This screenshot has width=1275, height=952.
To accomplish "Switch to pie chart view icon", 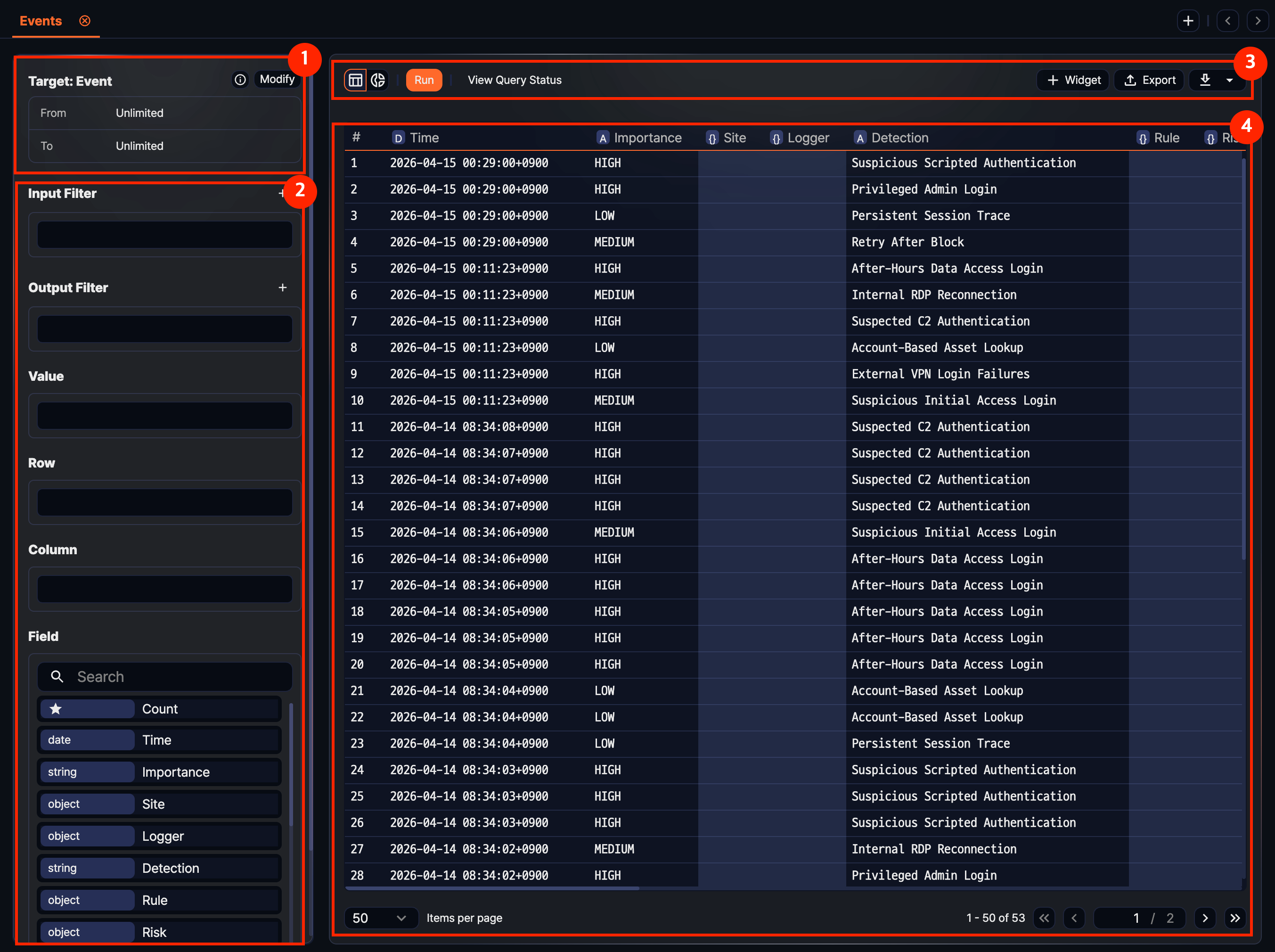I will (378, 80).
